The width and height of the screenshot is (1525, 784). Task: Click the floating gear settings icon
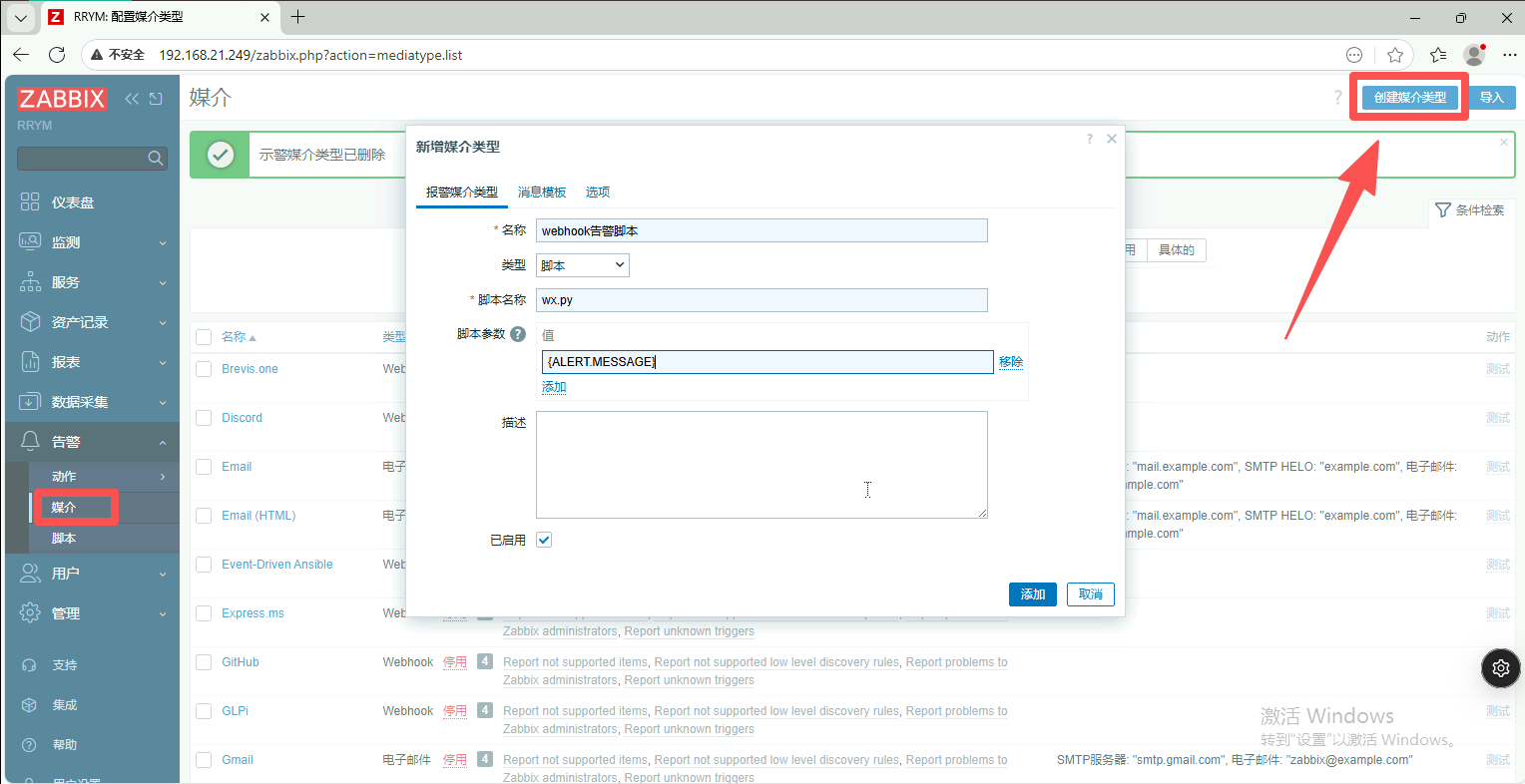[x=1500, y=668]
